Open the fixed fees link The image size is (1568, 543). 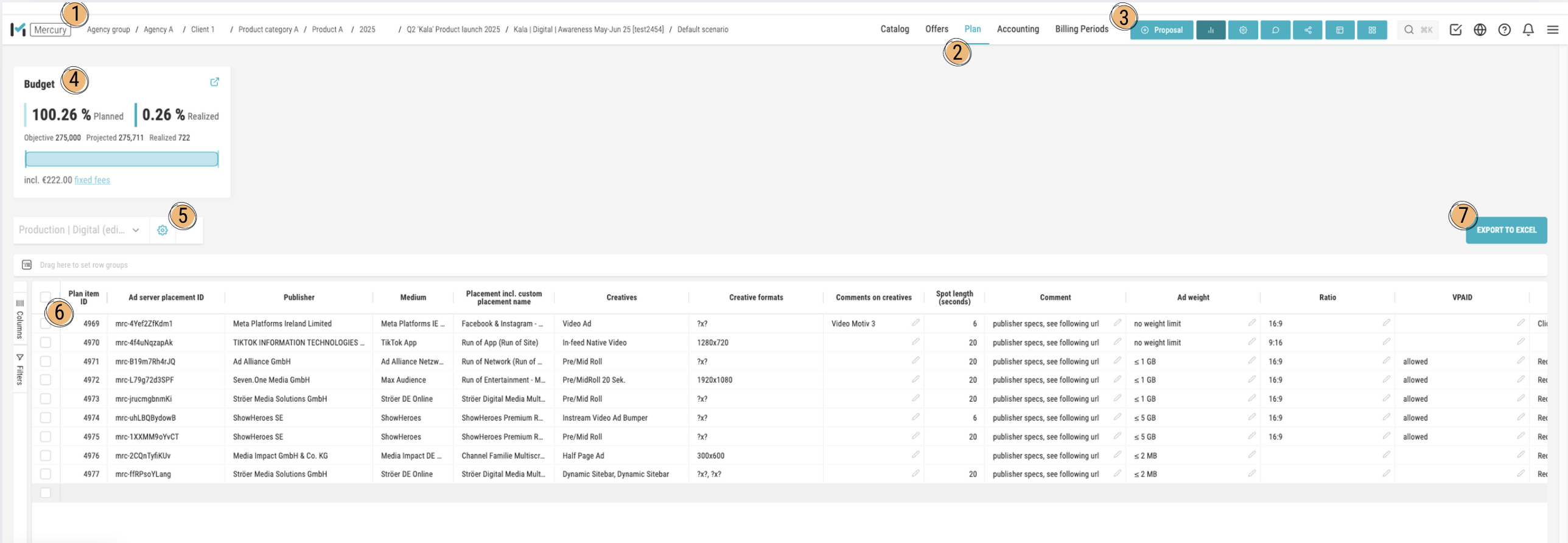point(92,180)
